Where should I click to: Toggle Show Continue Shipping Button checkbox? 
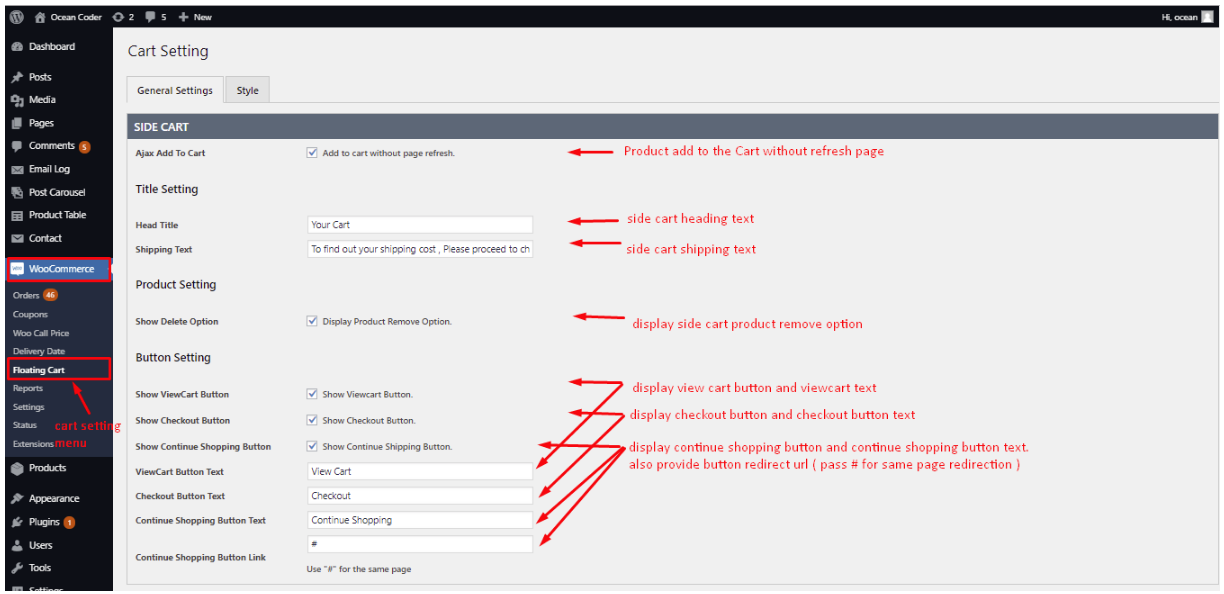click(x=313, y=446)
